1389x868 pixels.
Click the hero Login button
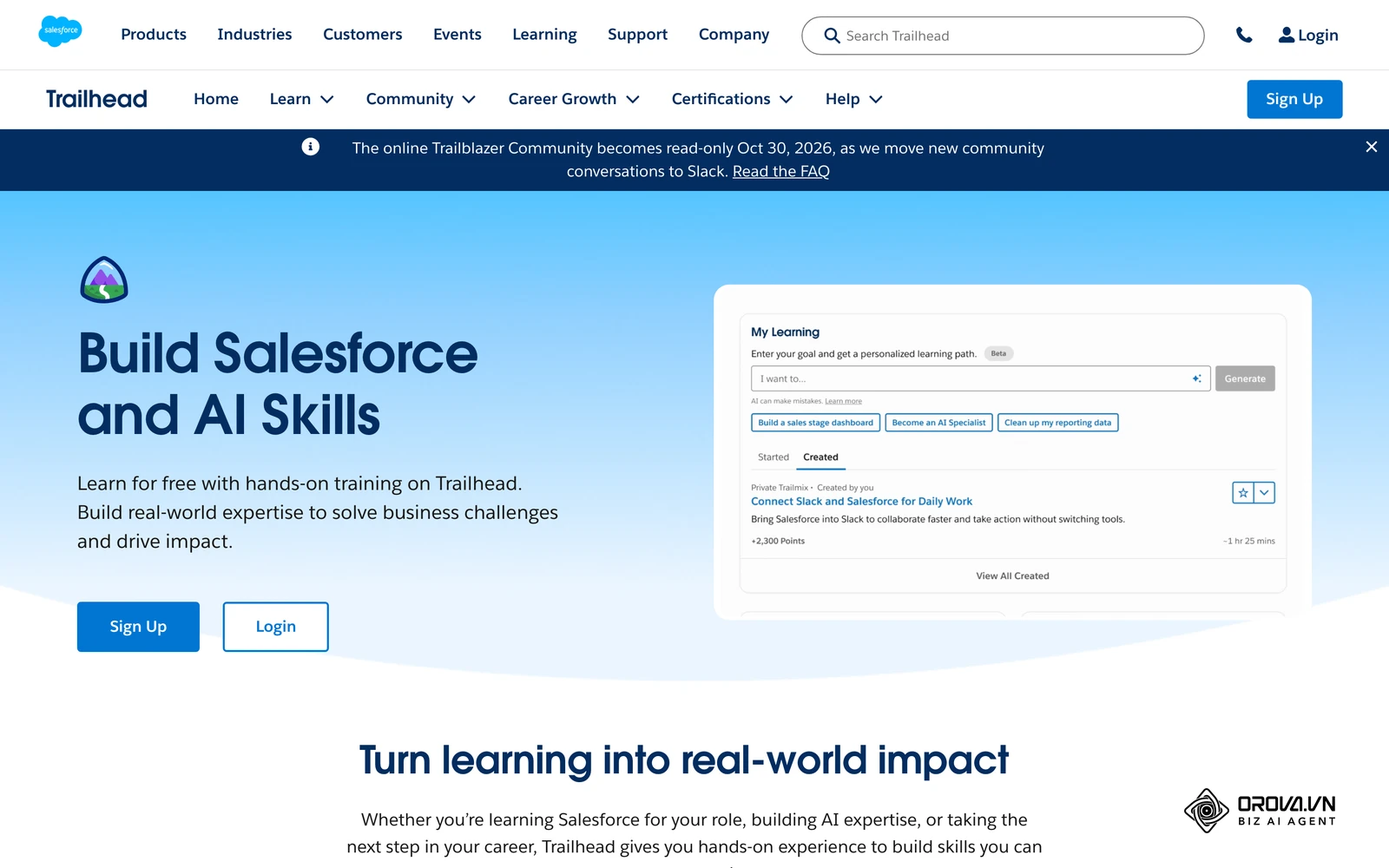tap(275, 627)
